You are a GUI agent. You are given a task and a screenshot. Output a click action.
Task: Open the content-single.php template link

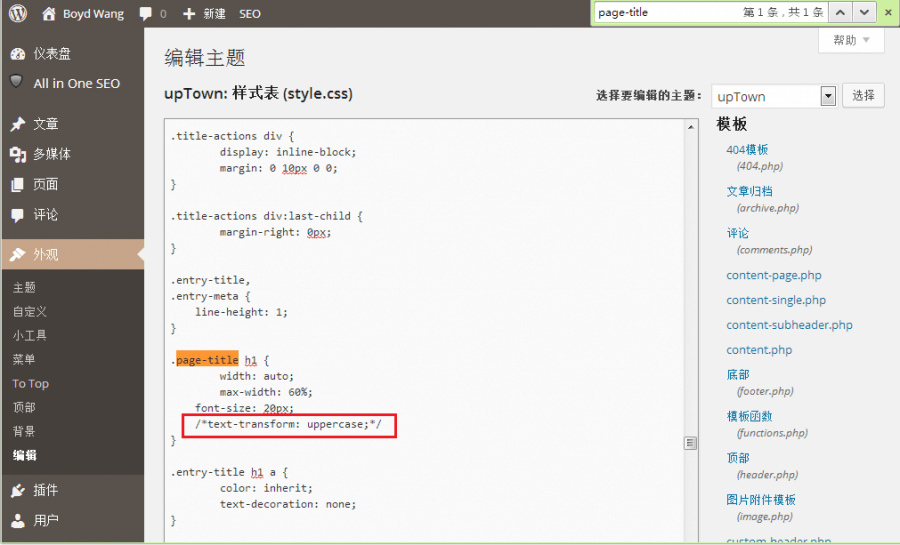[x=776, y=300]
